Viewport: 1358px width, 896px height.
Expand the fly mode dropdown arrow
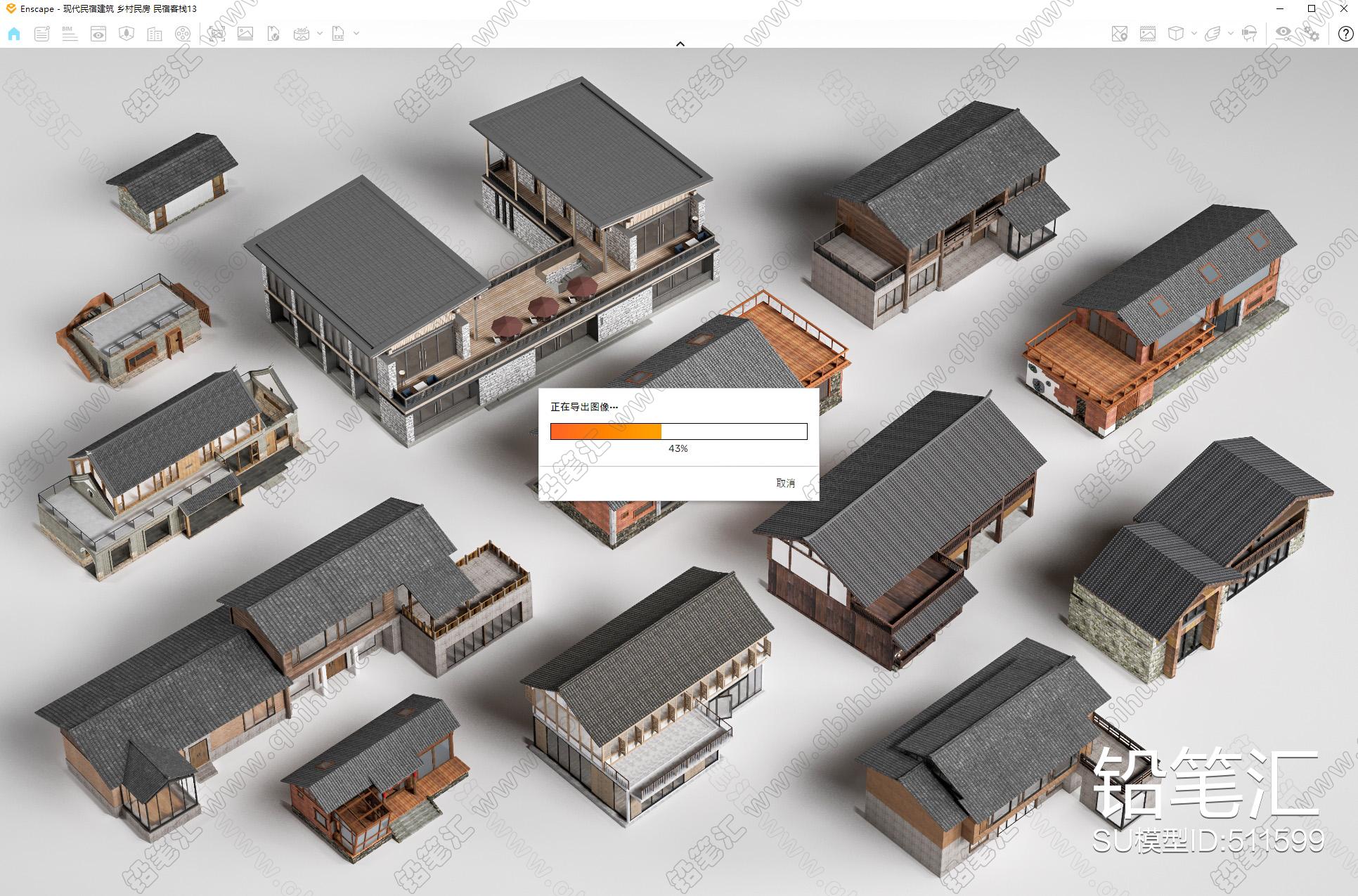[1230, 34]
